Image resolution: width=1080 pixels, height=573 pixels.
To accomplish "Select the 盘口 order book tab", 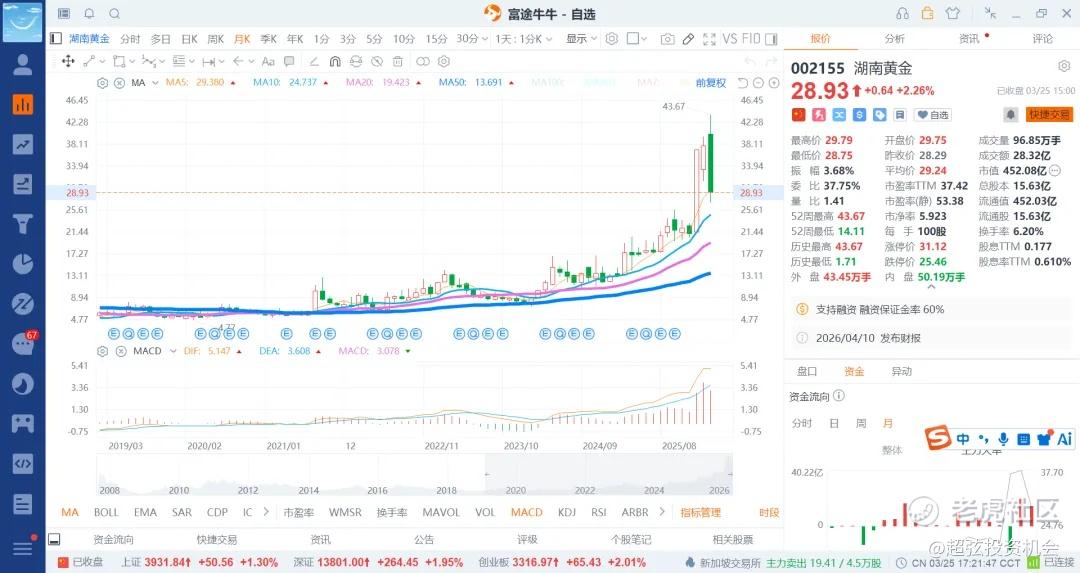I will [x=807, y=371].
